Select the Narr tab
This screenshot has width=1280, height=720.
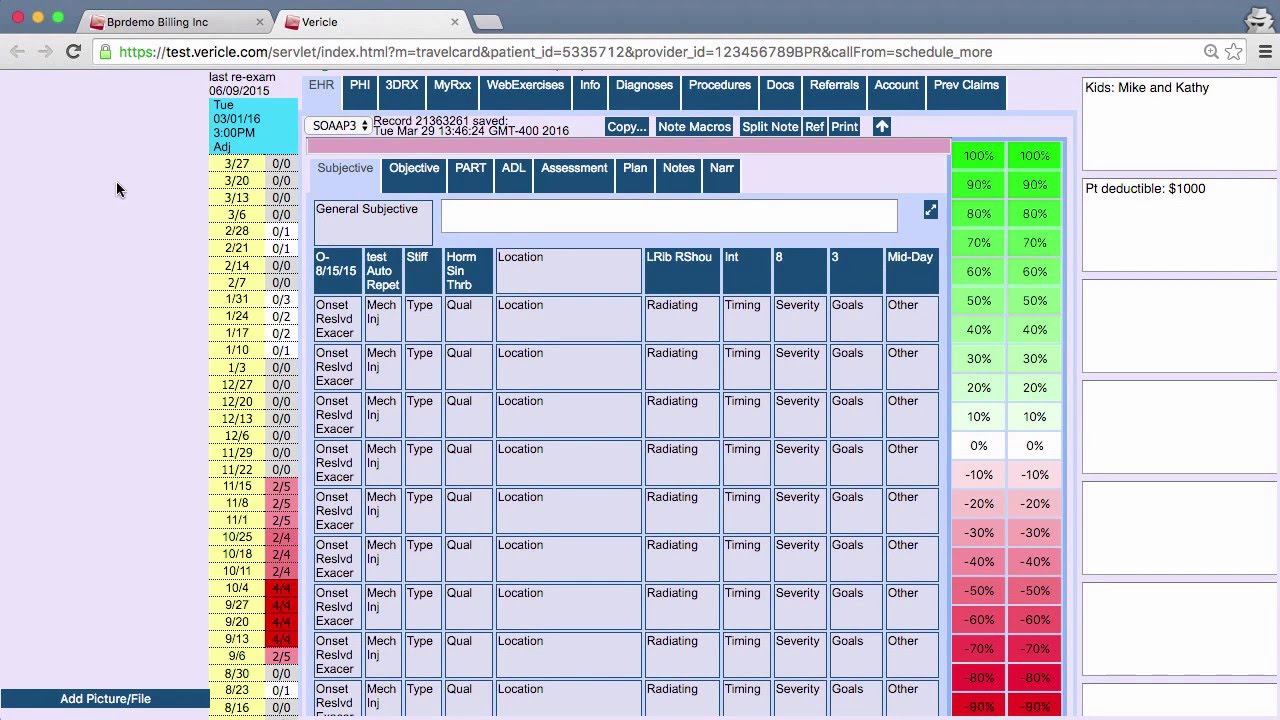point(721,175)
